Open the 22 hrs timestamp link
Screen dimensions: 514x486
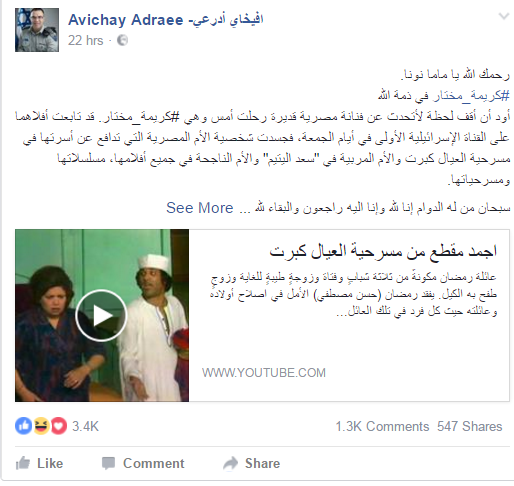point(86,40)
